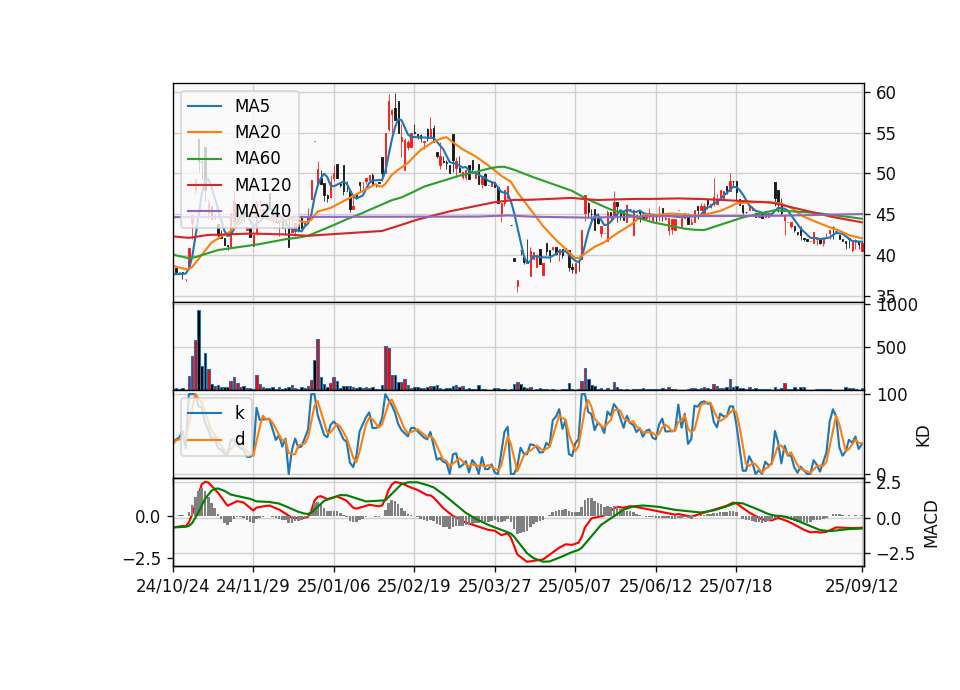Click the 1000 volume axis label
The height and width of the screenshot is (690, 960).
pos(897,305)
